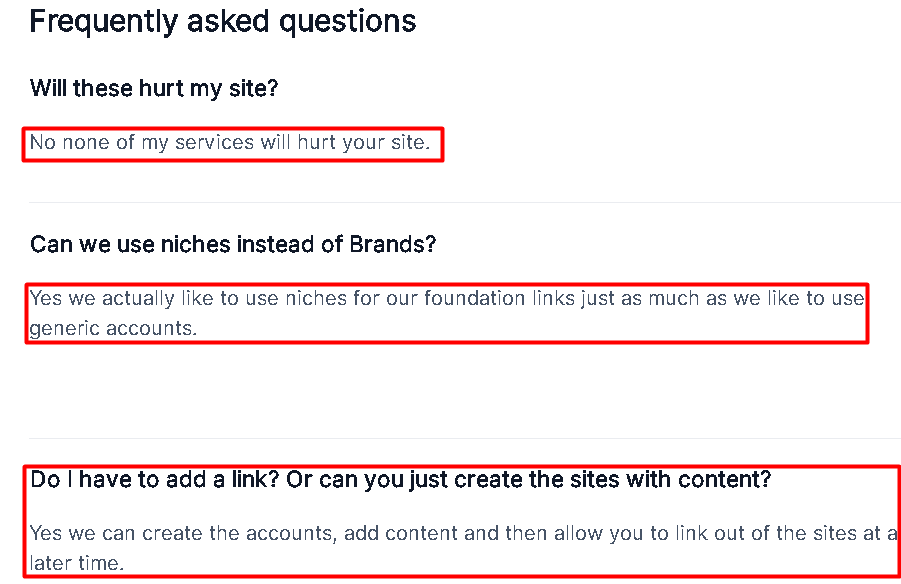Click the "Frequently asked questions" heading
The image size is (901, 584).
point(222,21)
